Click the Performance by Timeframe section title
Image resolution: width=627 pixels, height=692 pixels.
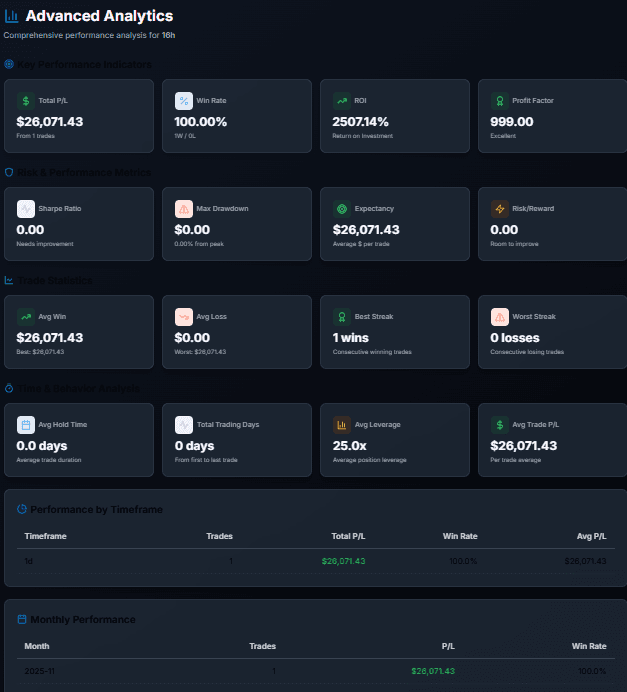tap(96, 510)
